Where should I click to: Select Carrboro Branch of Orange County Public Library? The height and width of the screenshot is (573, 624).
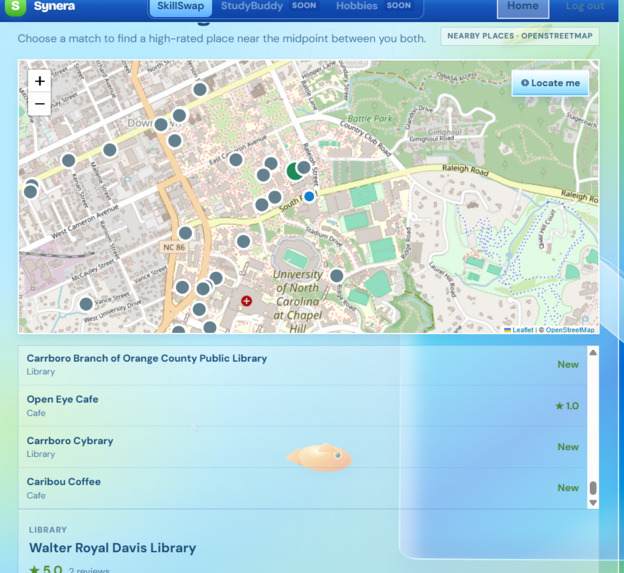pyautogui.click(x=302, y=364)
